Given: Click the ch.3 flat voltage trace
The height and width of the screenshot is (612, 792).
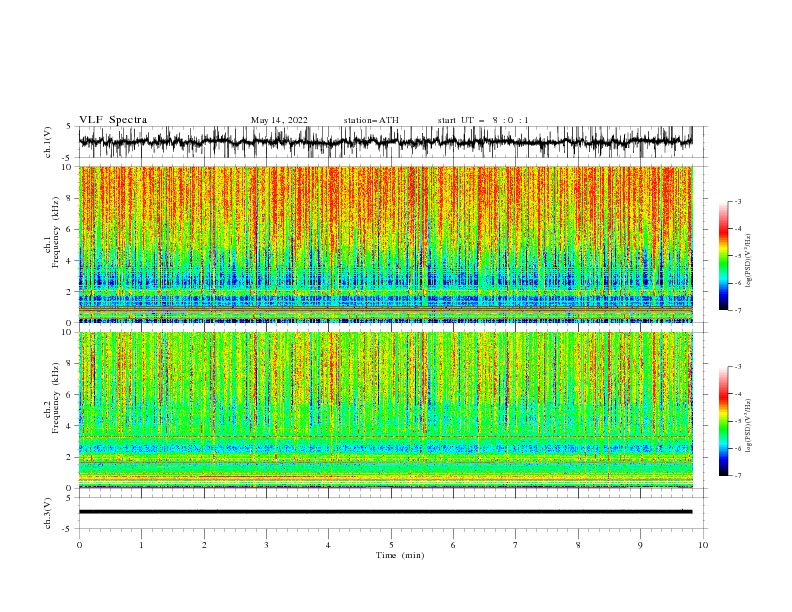Looking at the screenshot, I should pos(385,512).
